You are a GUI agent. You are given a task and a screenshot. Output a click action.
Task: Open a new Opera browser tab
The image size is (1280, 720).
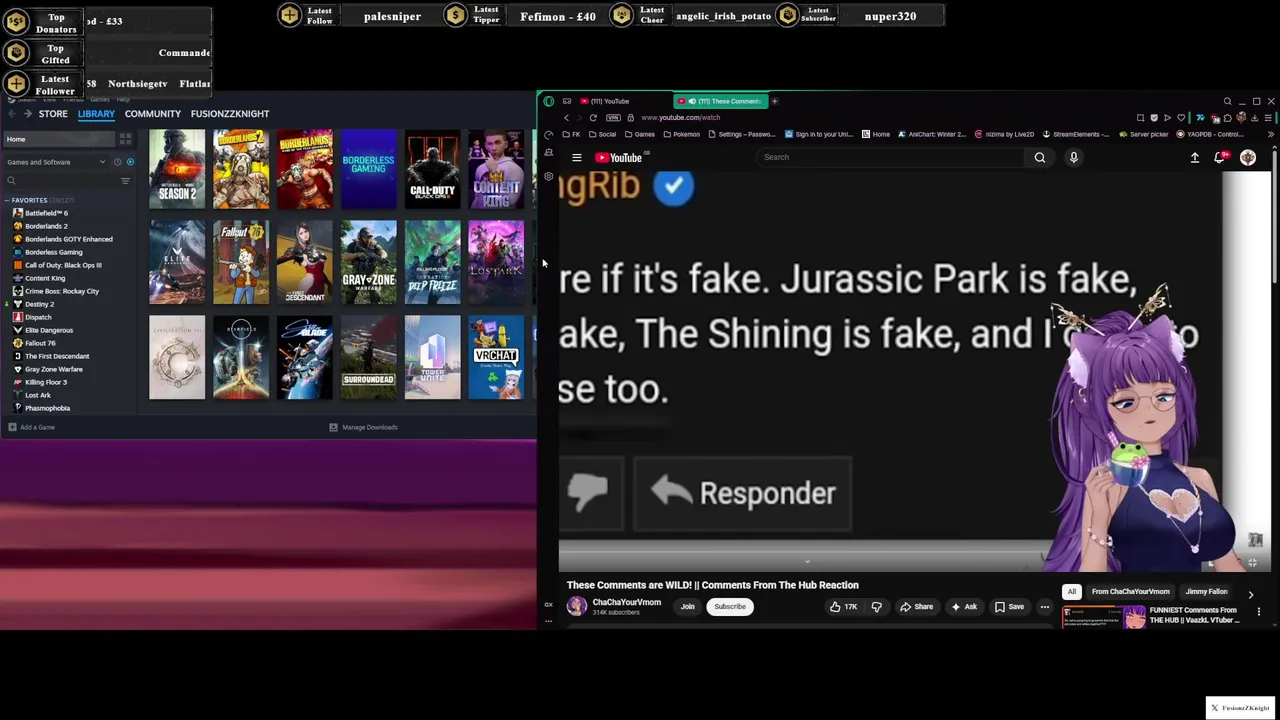tap(774, 101)
